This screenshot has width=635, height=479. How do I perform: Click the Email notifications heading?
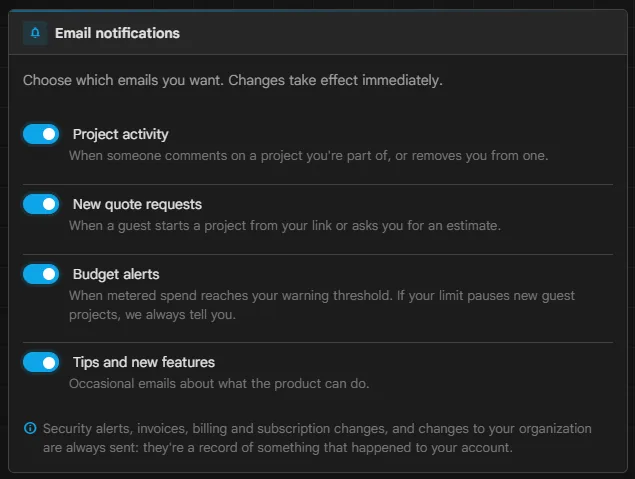point(117,33)
